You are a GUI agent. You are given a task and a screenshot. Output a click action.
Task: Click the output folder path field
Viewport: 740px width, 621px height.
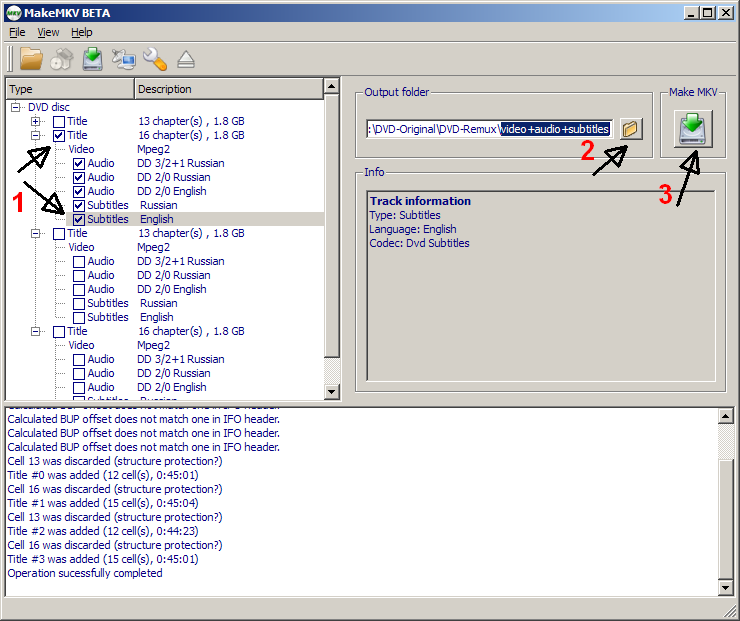489,129
